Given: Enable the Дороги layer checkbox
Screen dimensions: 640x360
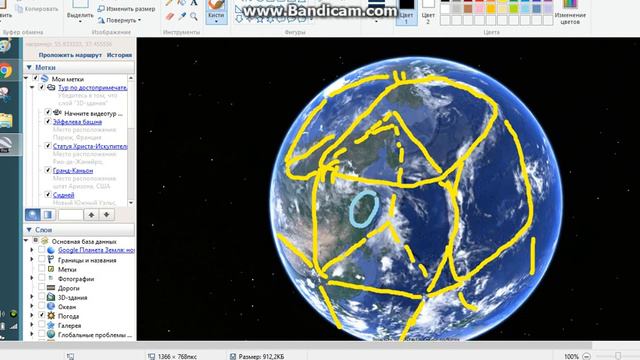Looking at the screenshot, I should pos(42,288).
